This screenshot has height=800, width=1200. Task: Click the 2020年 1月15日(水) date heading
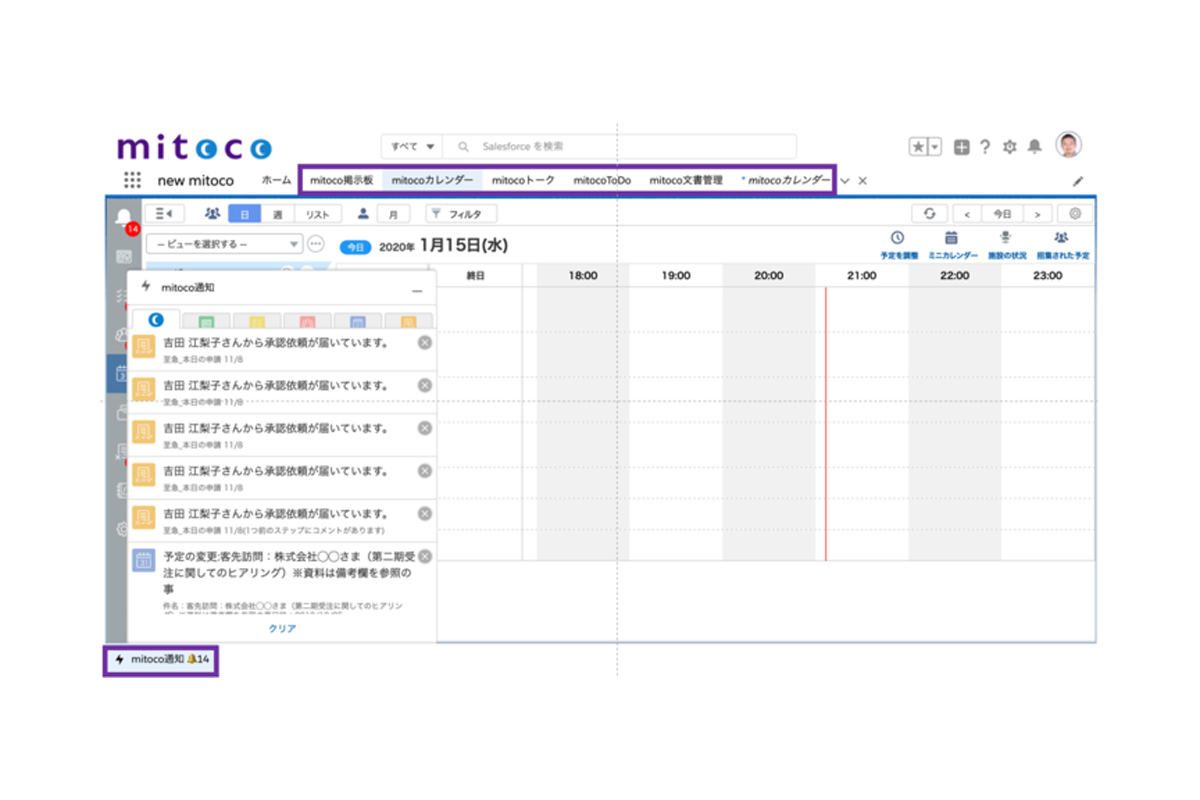click(x=443, y=246)
